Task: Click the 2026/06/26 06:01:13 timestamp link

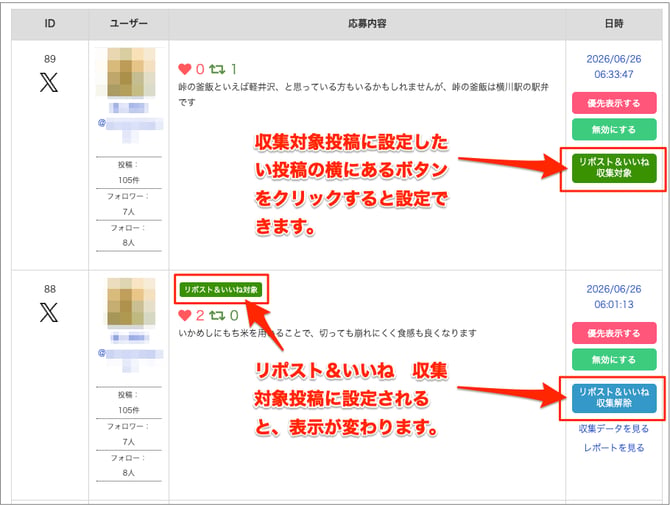Action: 614,297
